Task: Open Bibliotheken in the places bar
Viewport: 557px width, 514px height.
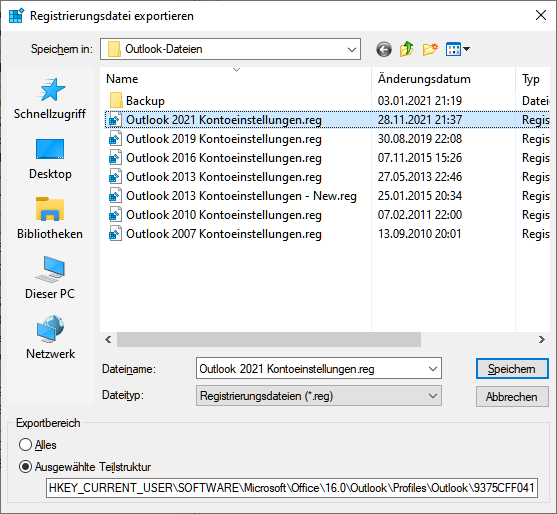Action: pyautogui.click(x=50, y=218)
